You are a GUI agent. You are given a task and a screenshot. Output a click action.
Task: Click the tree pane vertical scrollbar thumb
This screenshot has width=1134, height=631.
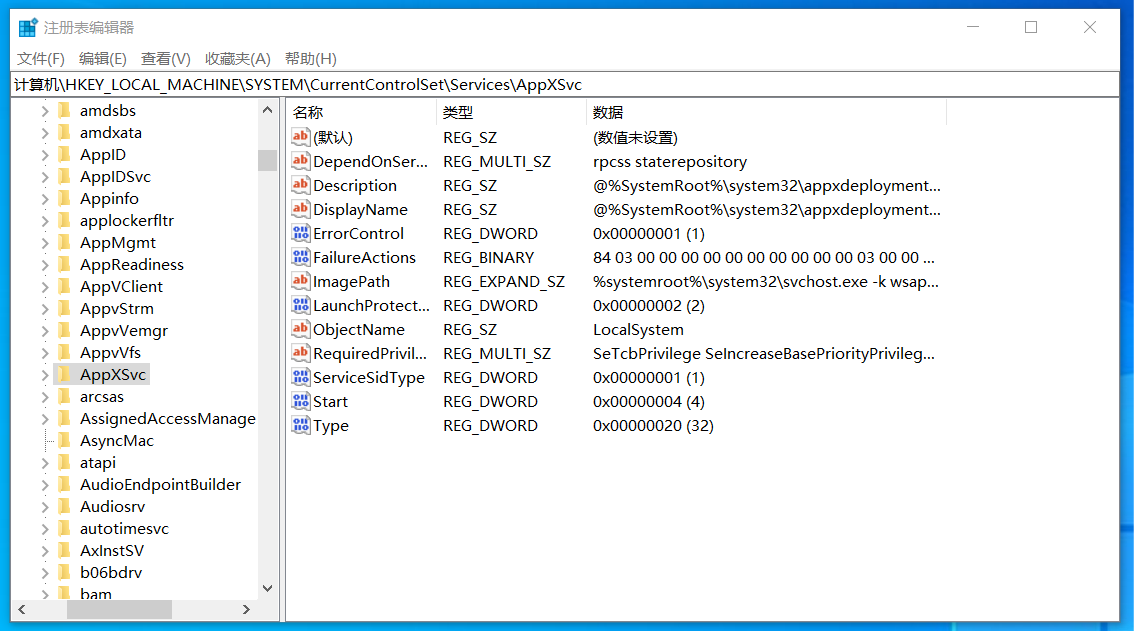pos(268,160)
